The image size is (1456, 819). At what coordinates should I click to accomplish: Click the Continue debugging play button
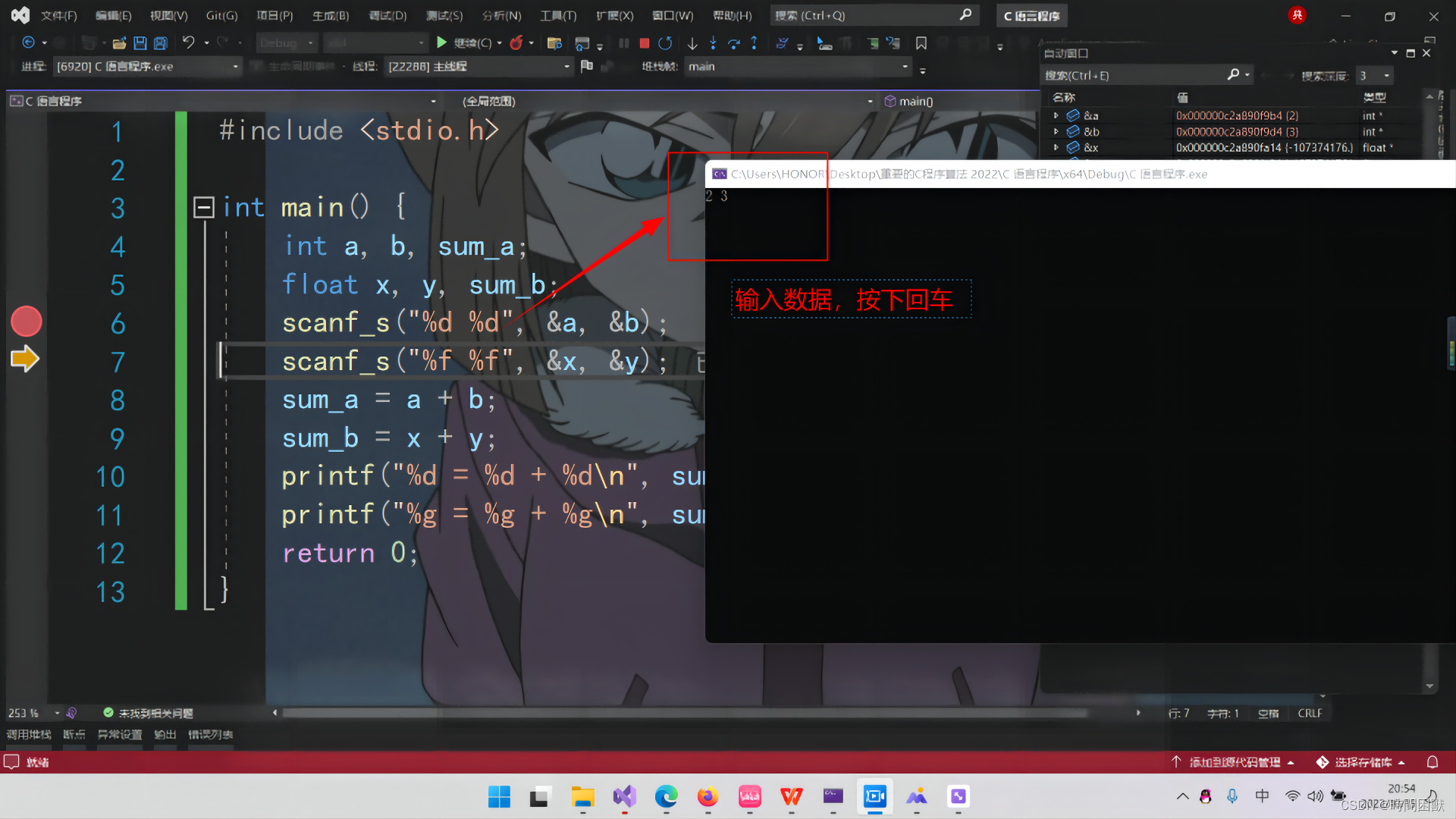pos(442,43)
